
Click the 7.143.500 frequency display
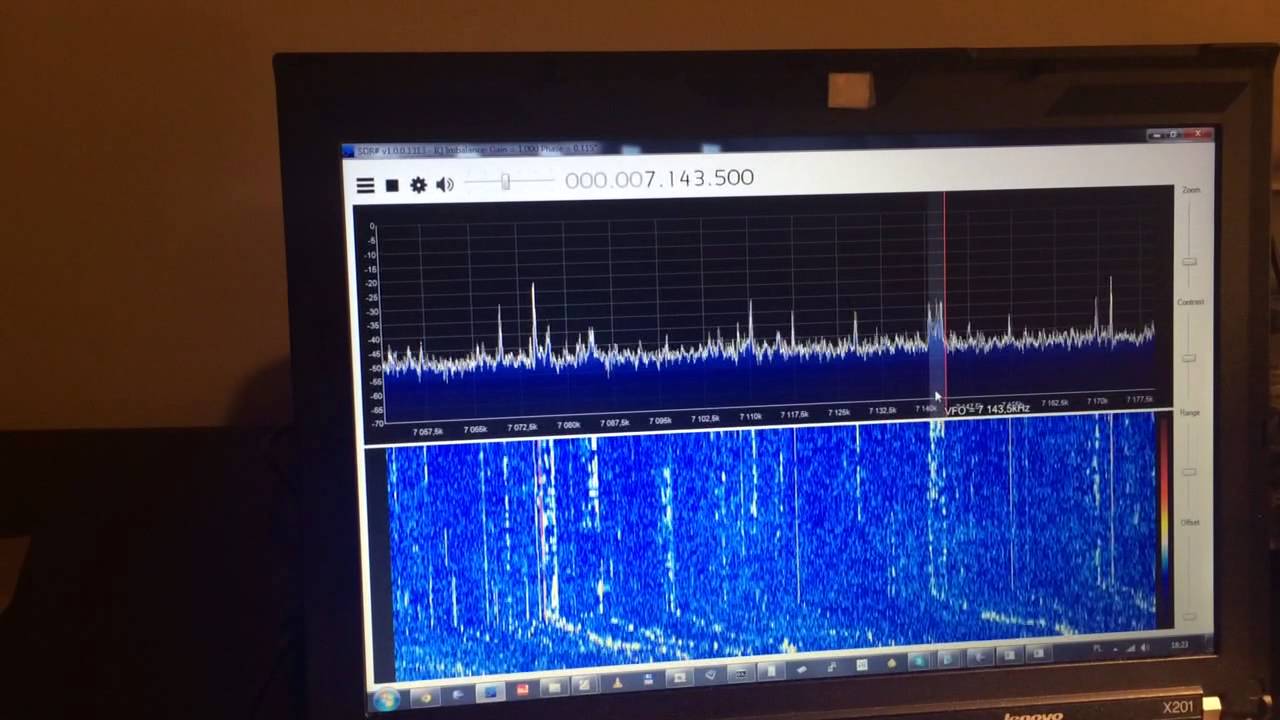point(659,179)
